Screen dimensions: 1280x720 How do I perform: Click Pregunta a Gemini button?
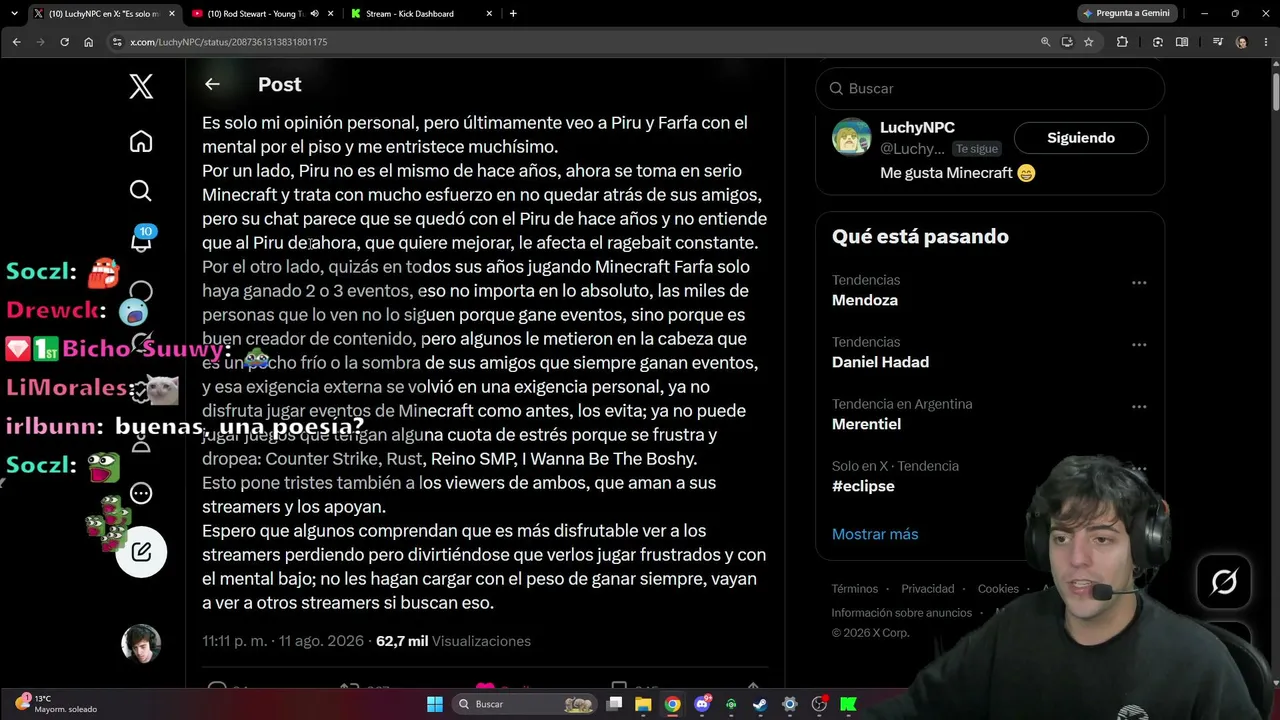pyautogui.click(x=1125, y=14)
